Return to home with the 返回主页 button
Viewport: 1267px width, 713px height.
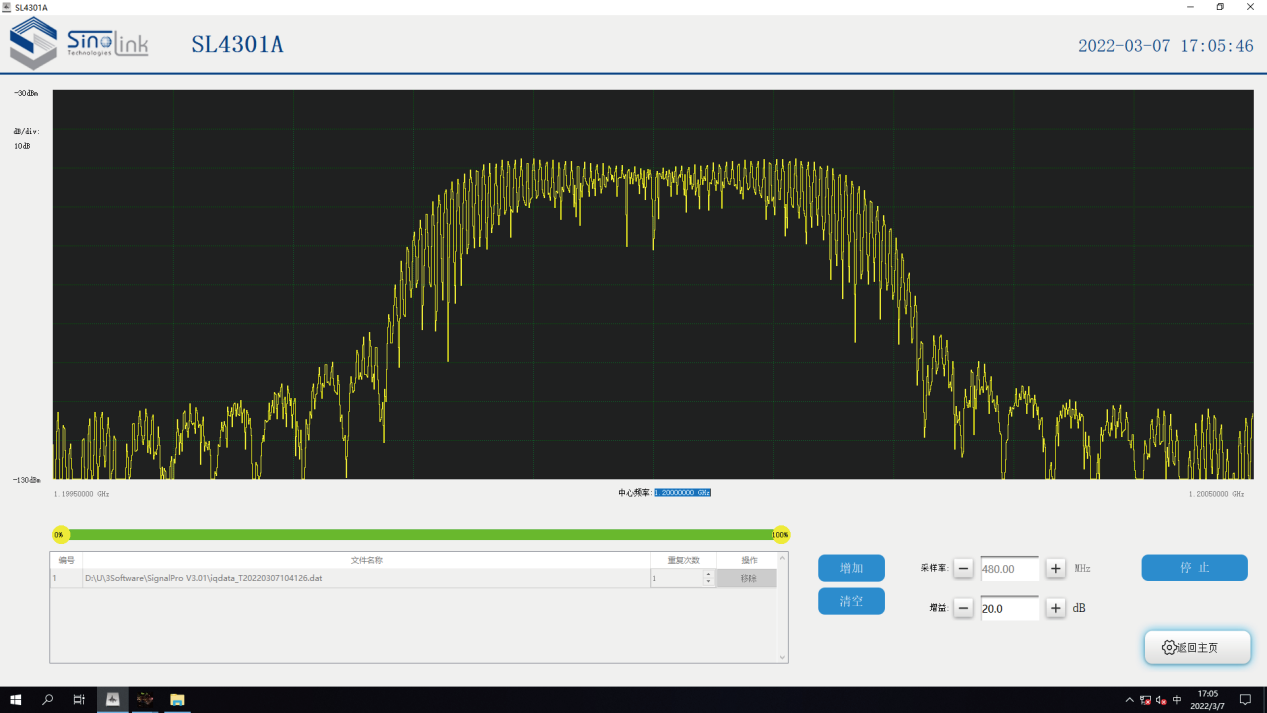(1197, 648)
